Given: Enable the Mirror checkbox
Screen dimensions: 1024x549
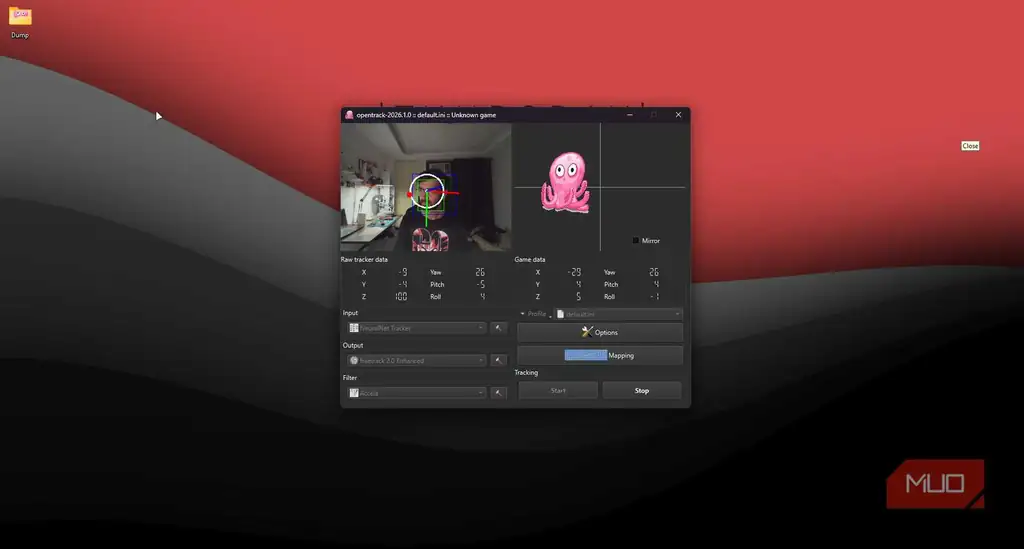Looking at the screenshot, I should click(635, 241).
